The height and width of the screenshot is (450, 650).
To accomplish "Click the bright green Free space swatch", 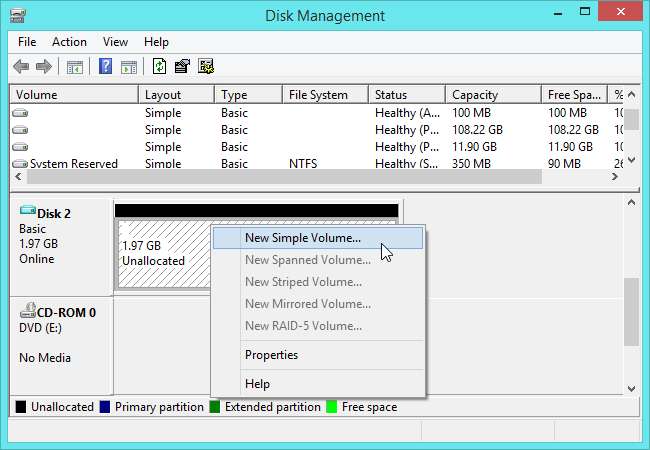I will [x=332, y=407].
